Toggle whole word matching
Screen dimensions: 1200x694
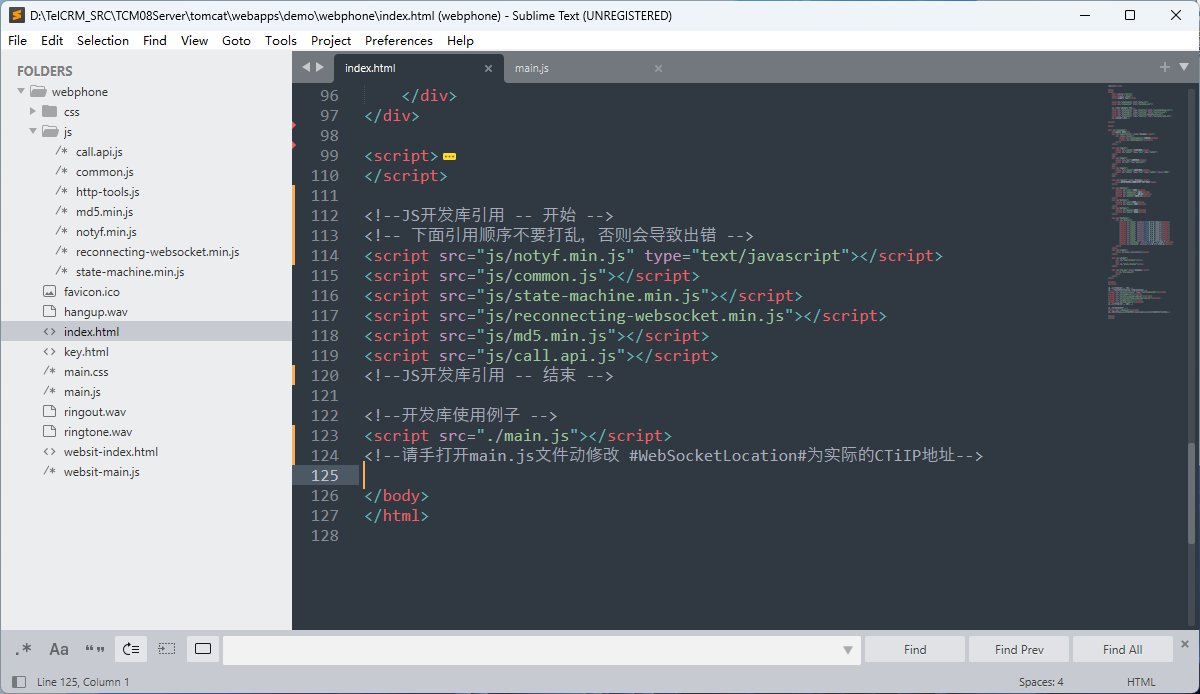click(x=95, y=649)
